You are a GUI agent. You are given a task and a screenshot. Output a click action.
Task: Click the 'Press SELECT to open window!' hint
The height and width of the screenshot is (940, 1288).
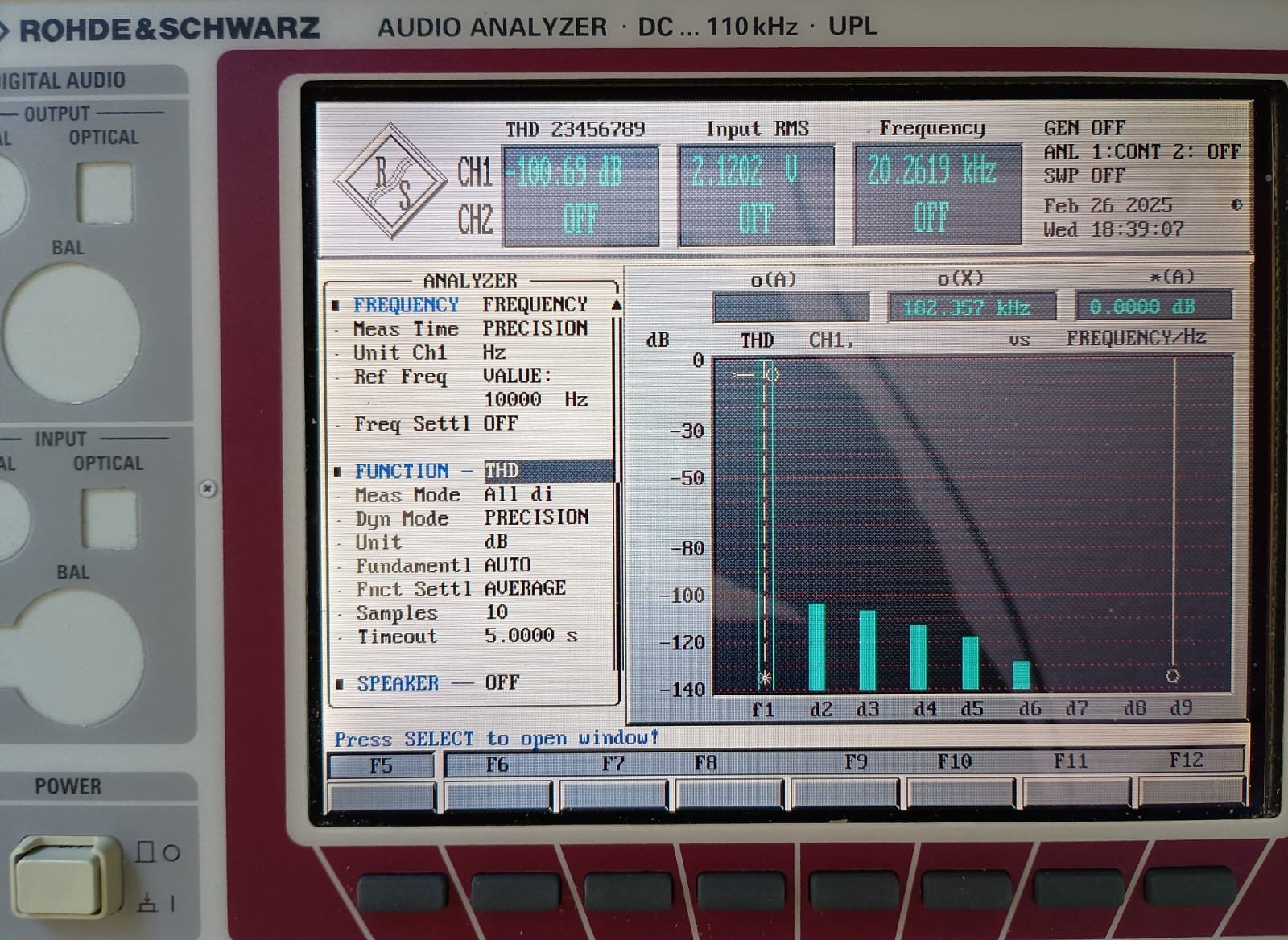[497, 739]
